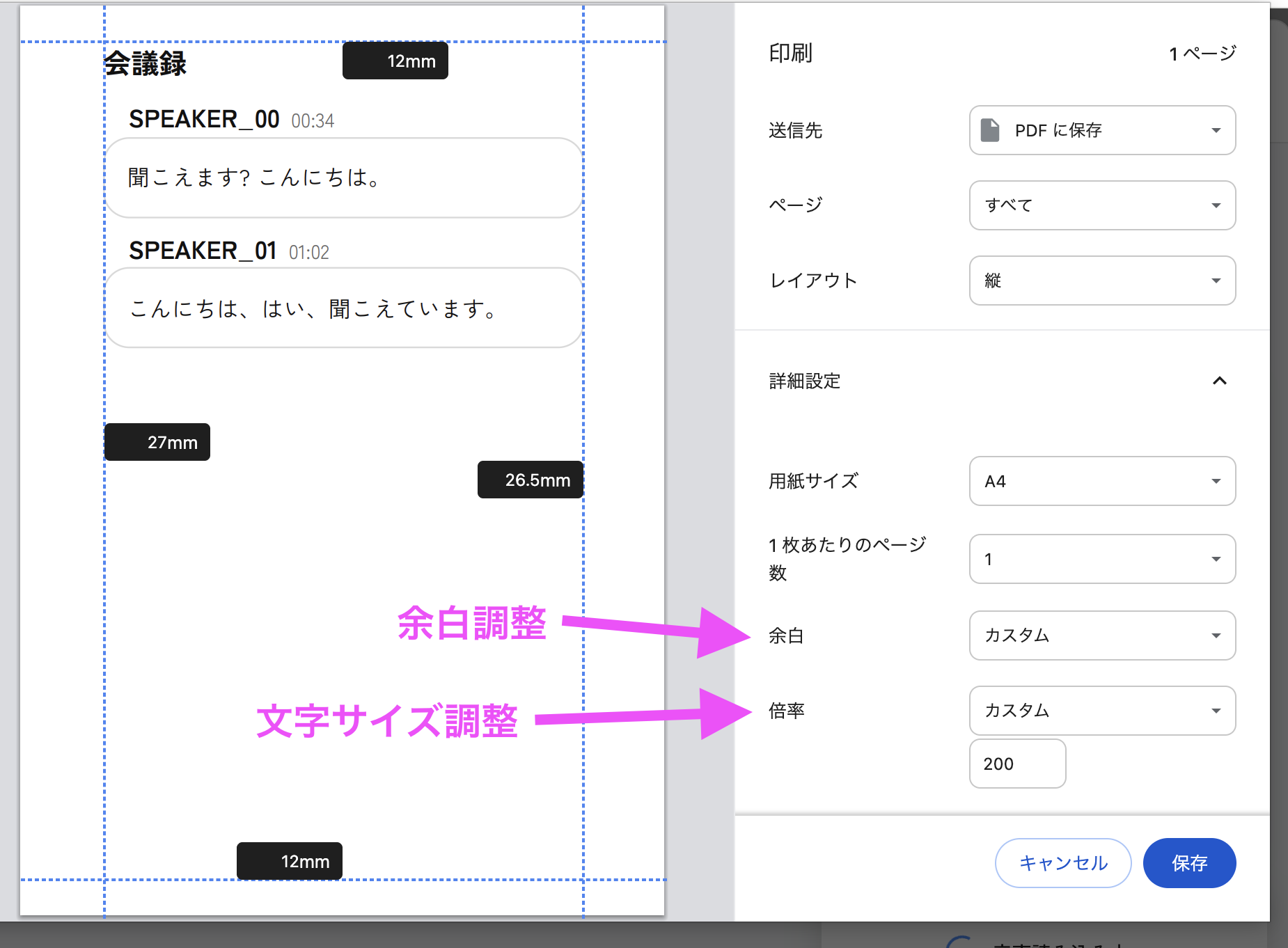Click the bottom margin 12mm handle
The height and width of the screenshot is (948, 1288).
[289, 861]
